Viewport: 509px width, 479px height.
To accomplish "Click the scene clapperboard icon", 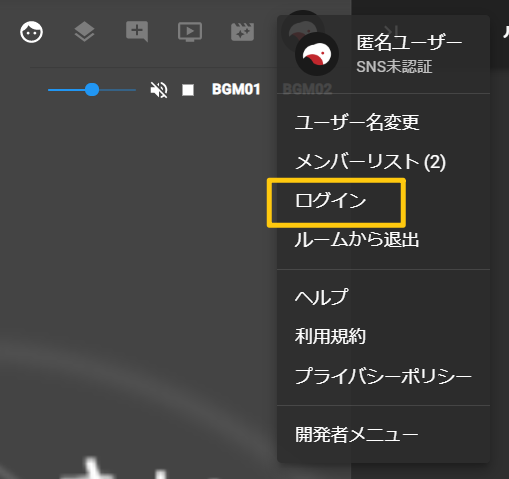I will 242,32.
